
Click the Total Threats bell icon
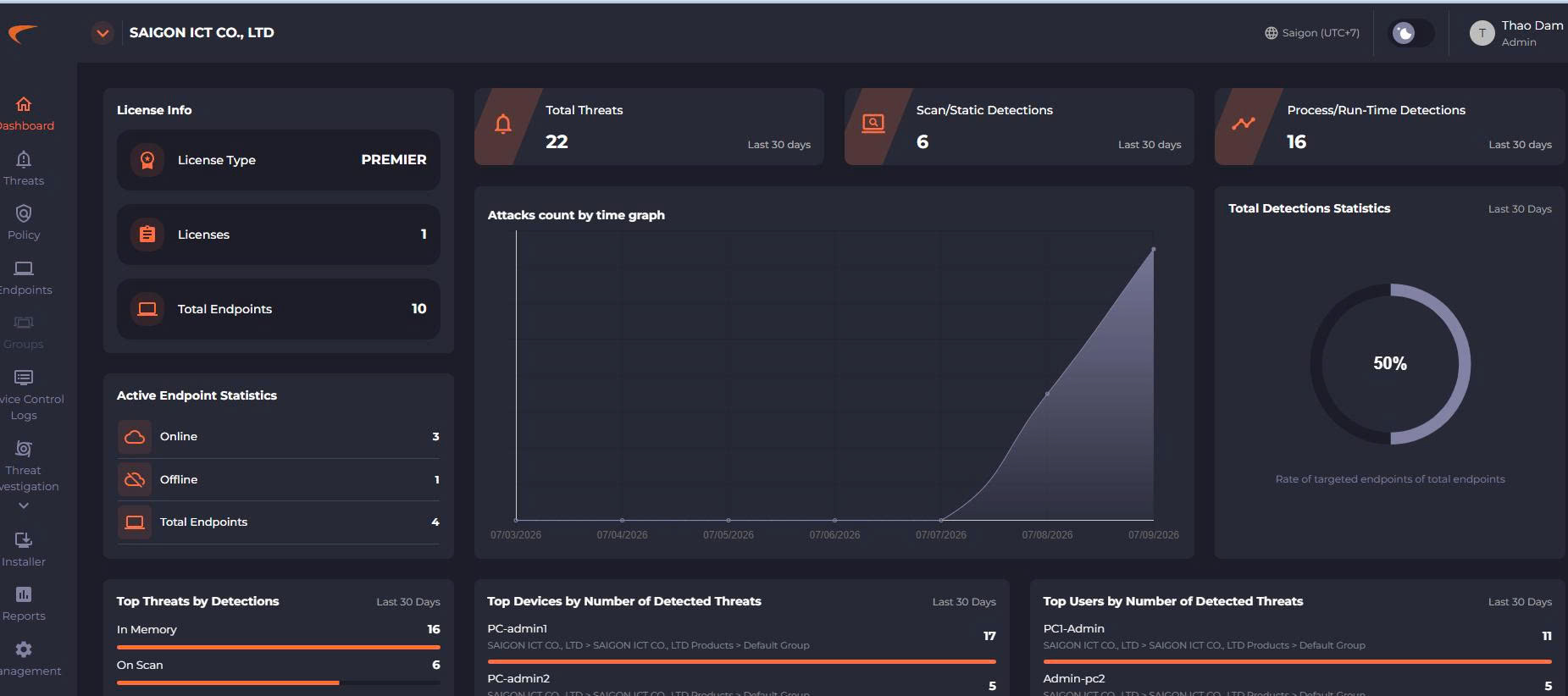pos(503,124)
